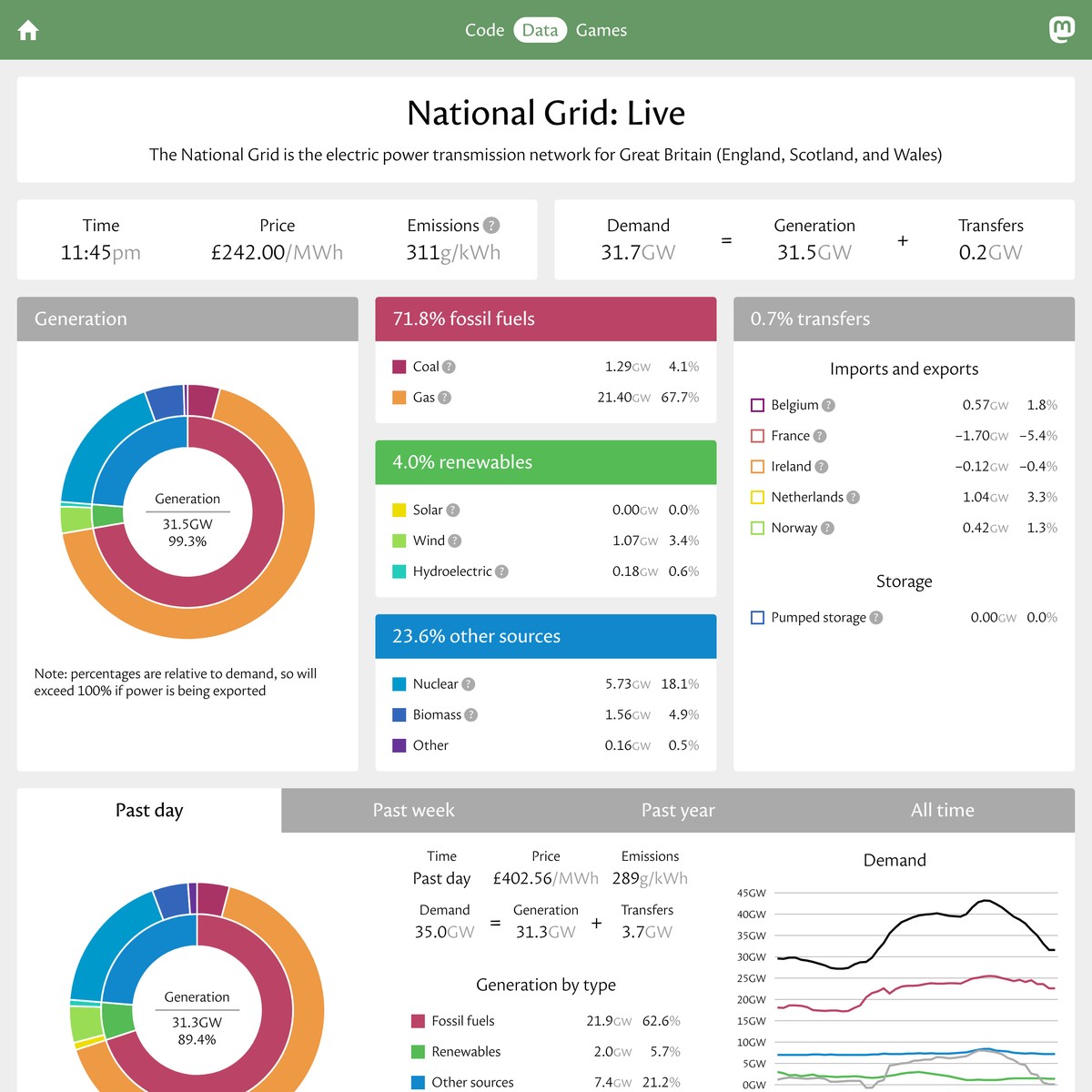This screenshot has width=1092, height=1092.
Task: Select the All time tab
Action: pos(943,810)
